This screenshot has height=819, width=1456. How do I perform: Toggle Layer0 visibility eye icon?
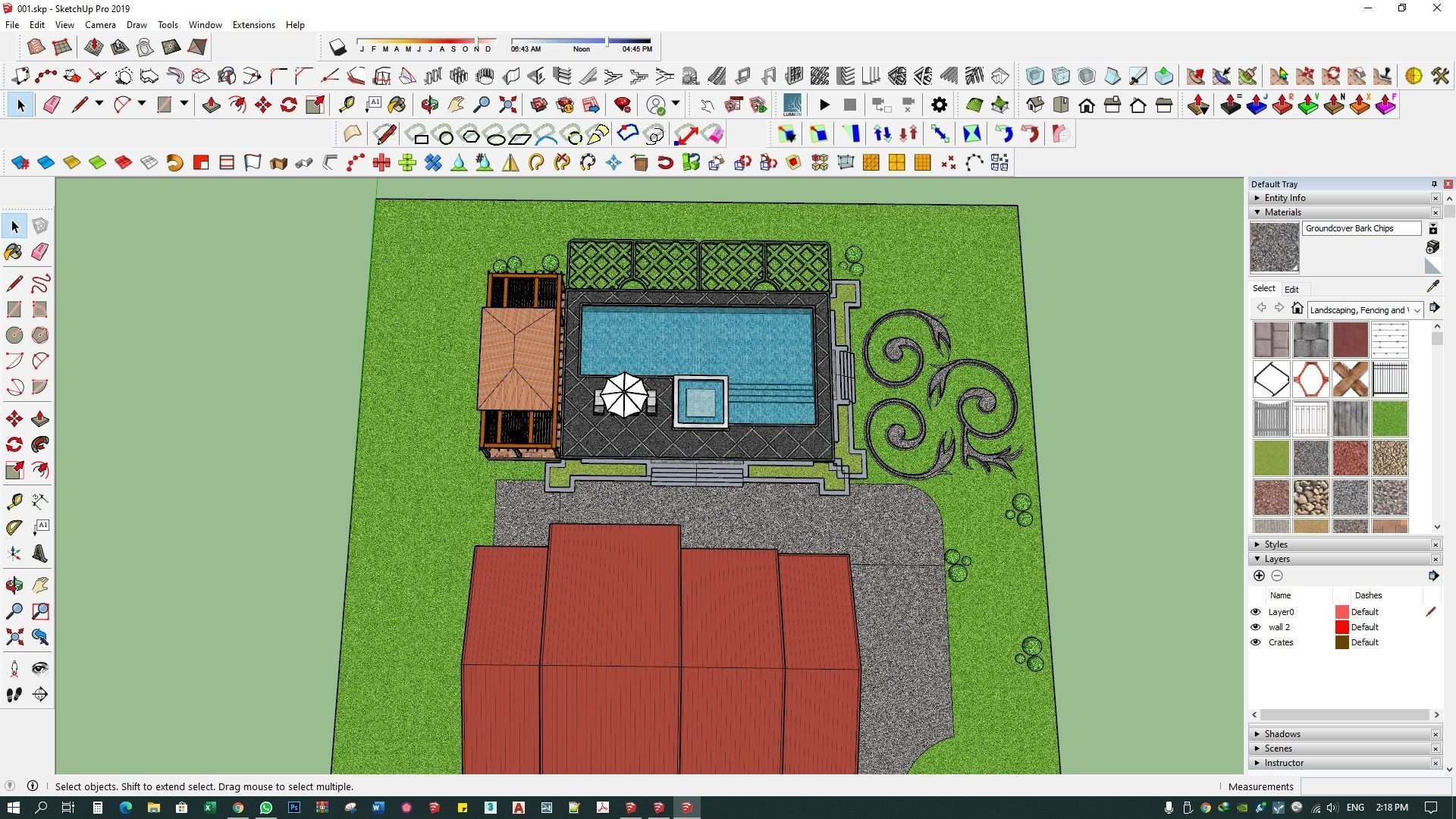(x=1255, y=612)
